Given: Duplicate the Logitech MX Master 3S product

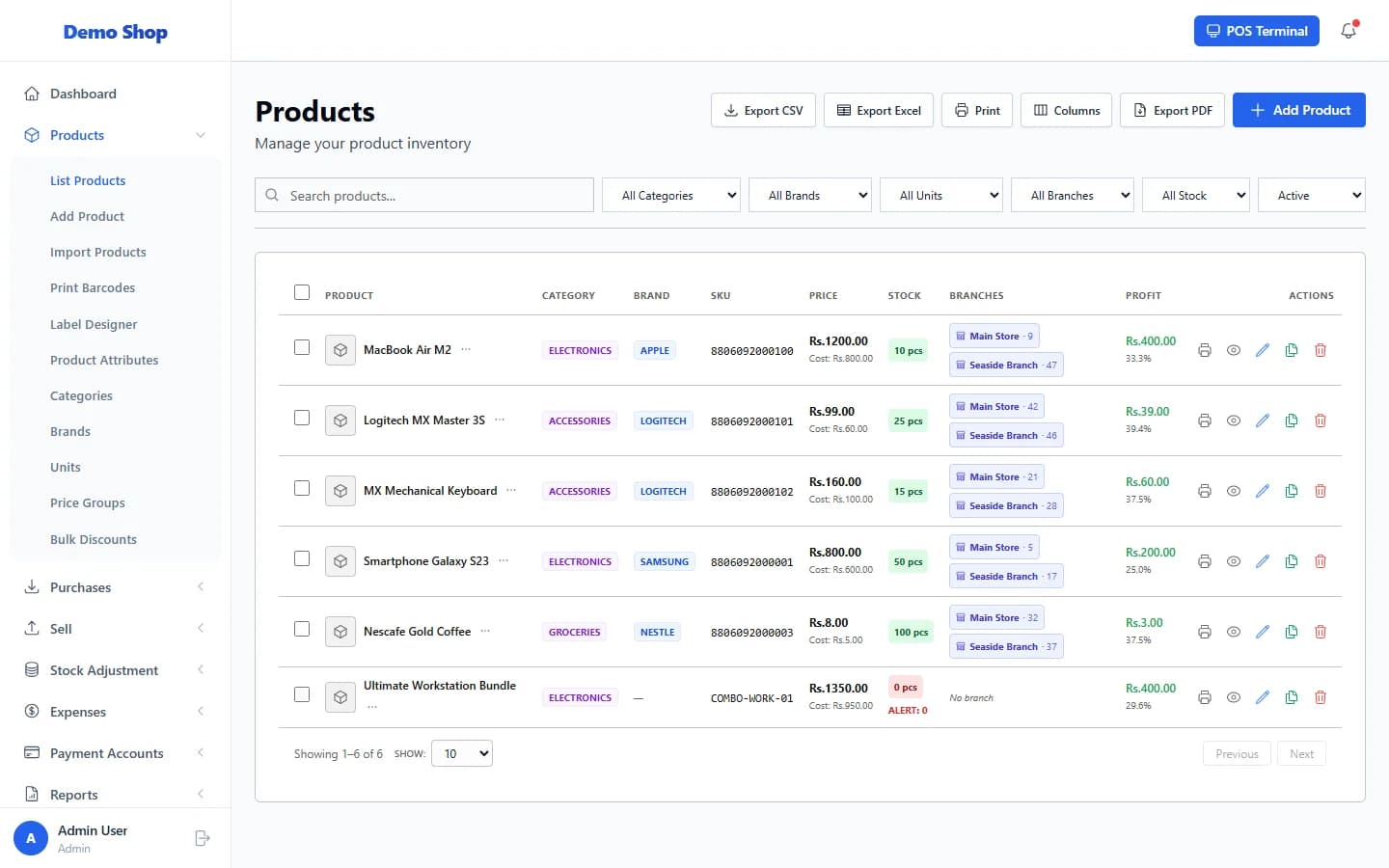Looking at the screenshot, I should point(1292,420).
